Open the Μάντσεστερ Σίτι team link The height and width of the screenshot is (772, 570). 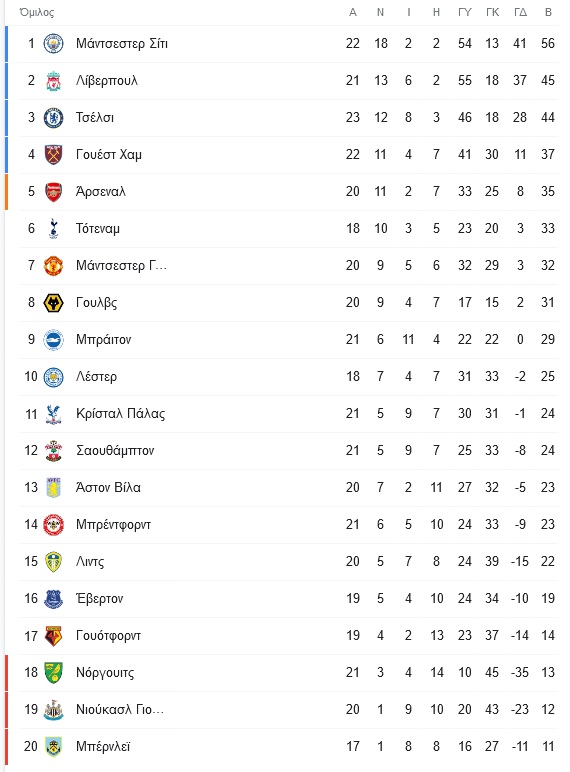[x=122, y=44]
